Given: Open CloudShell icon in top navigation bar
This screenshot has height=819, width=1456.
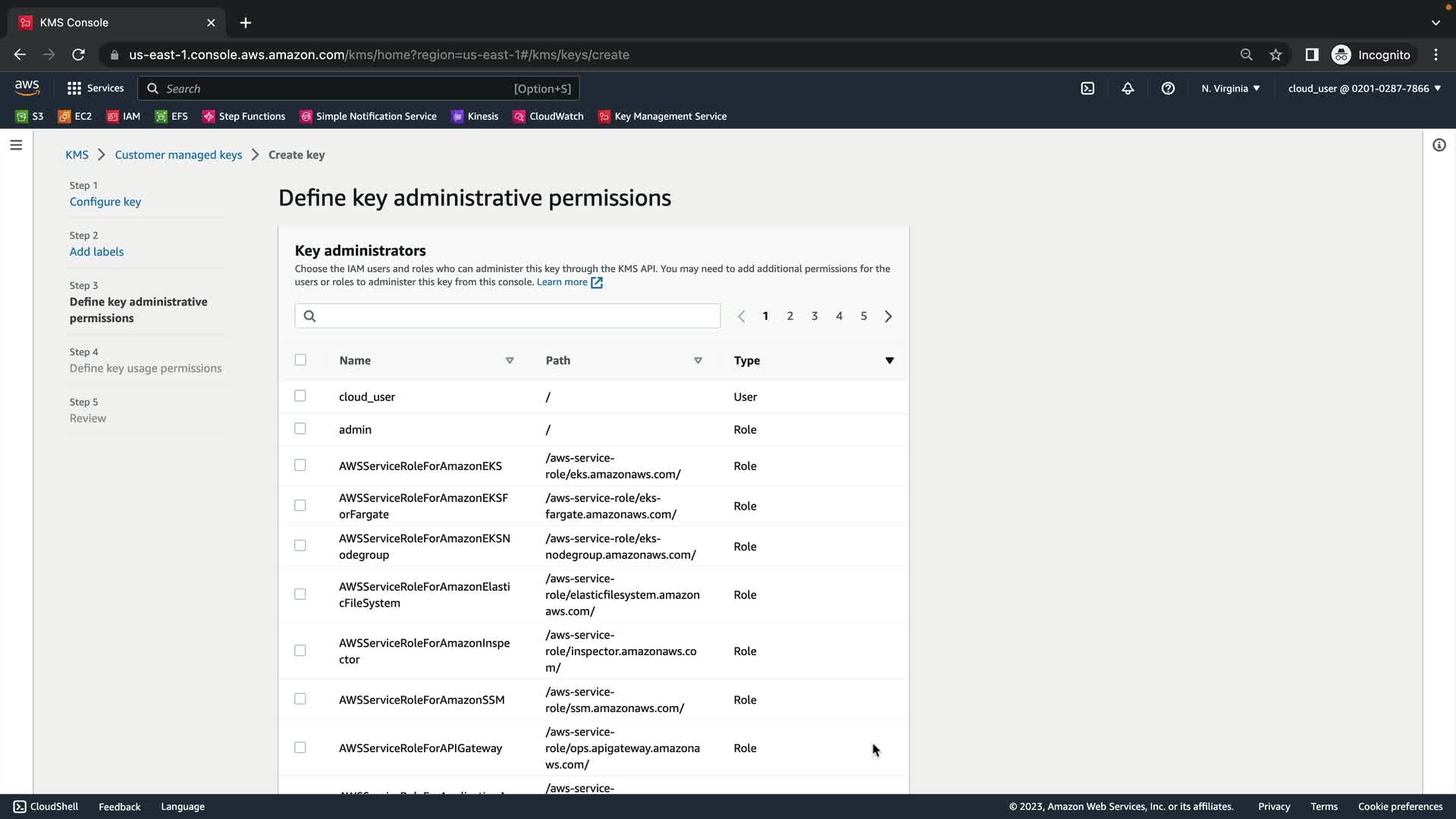Looking at the screenshot, I should click(1087, 89).
